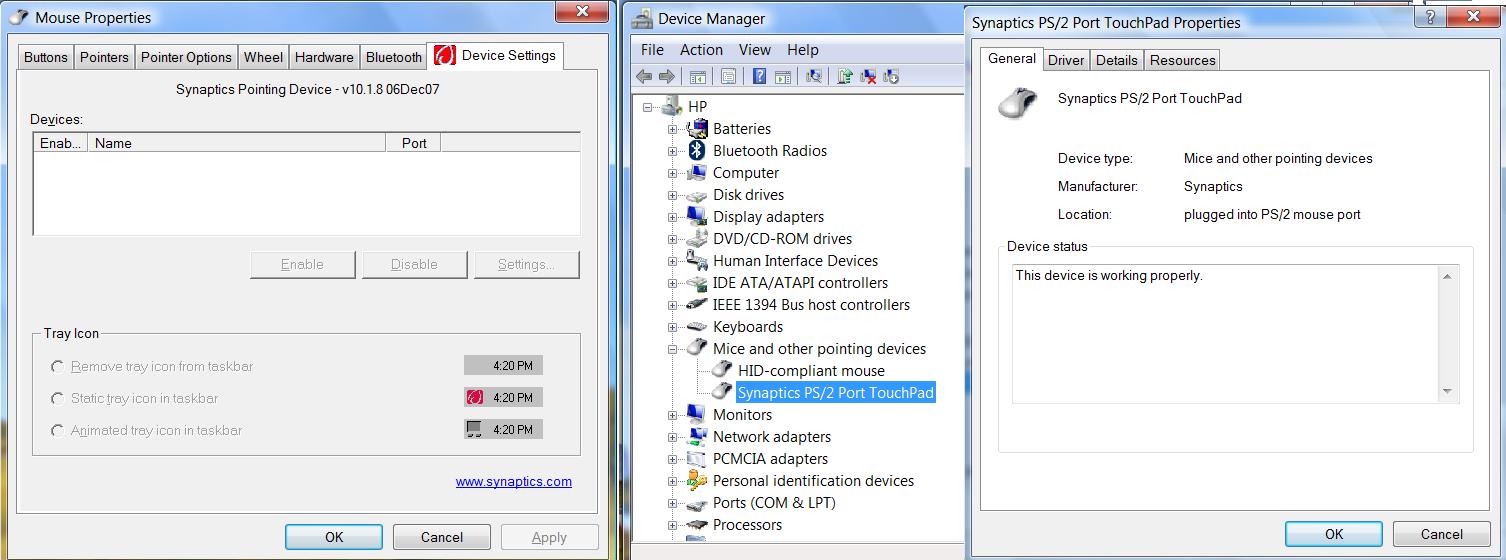Select Static tray icon in taskbar
Screen dimensions: 1506x560
tap(58, 399)
